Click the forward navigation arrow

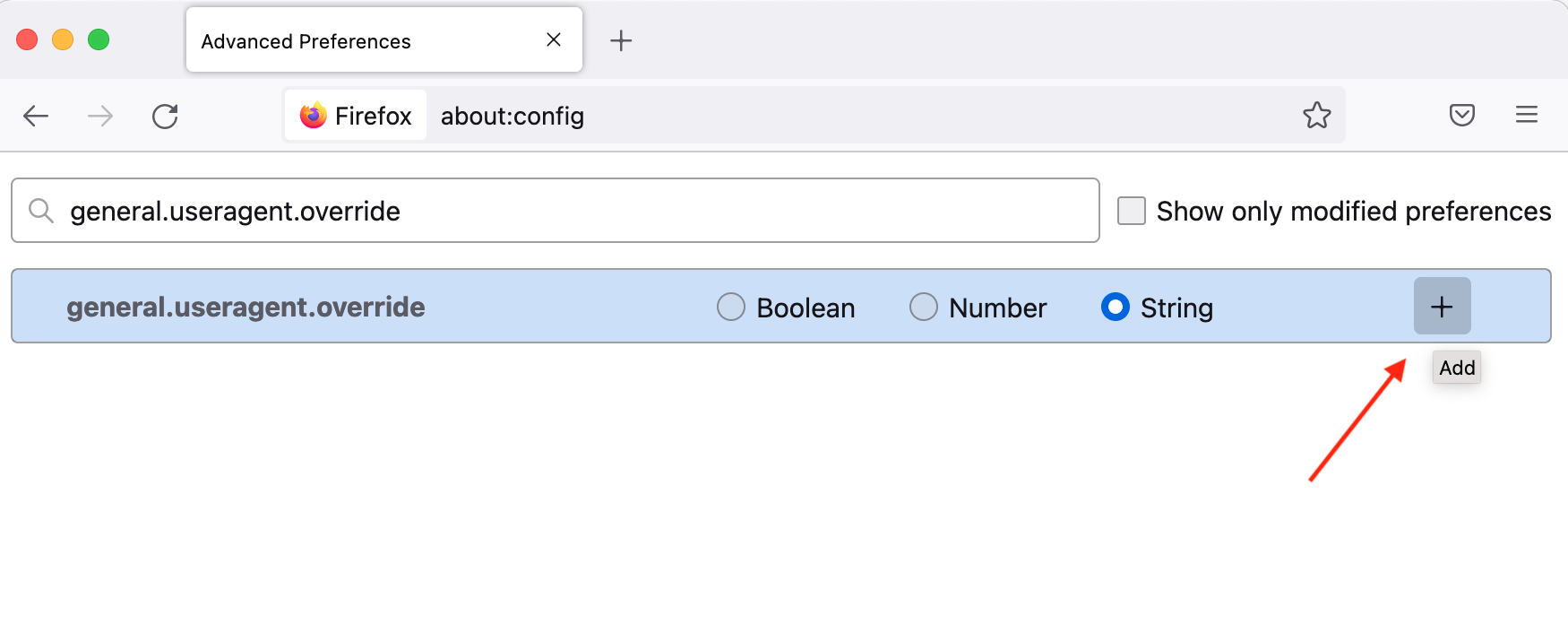[x=100, y=116]
